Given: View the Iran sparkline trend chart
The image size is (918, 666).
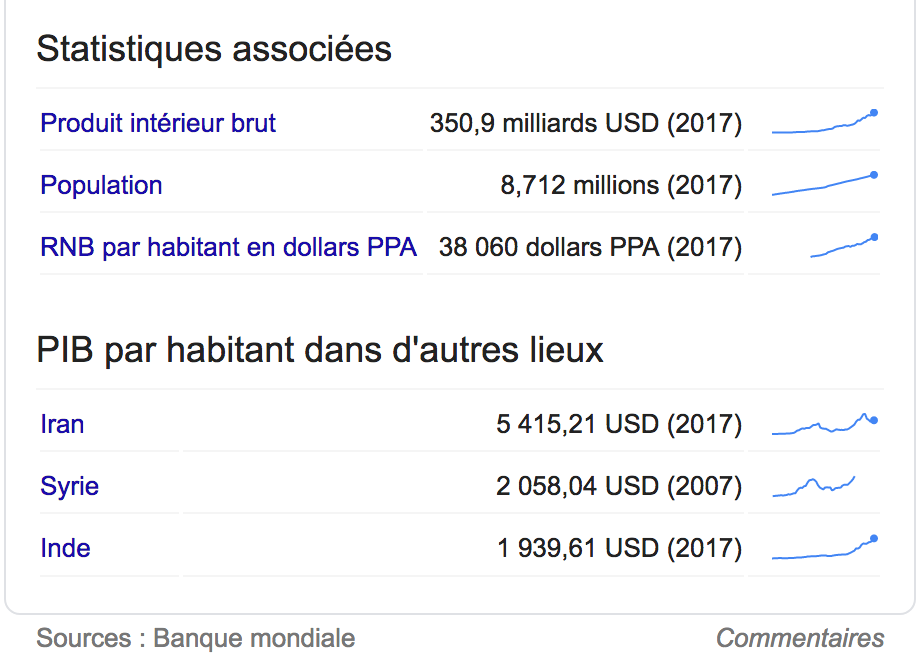Looking at the screenshot, I should tap(825, 424).
